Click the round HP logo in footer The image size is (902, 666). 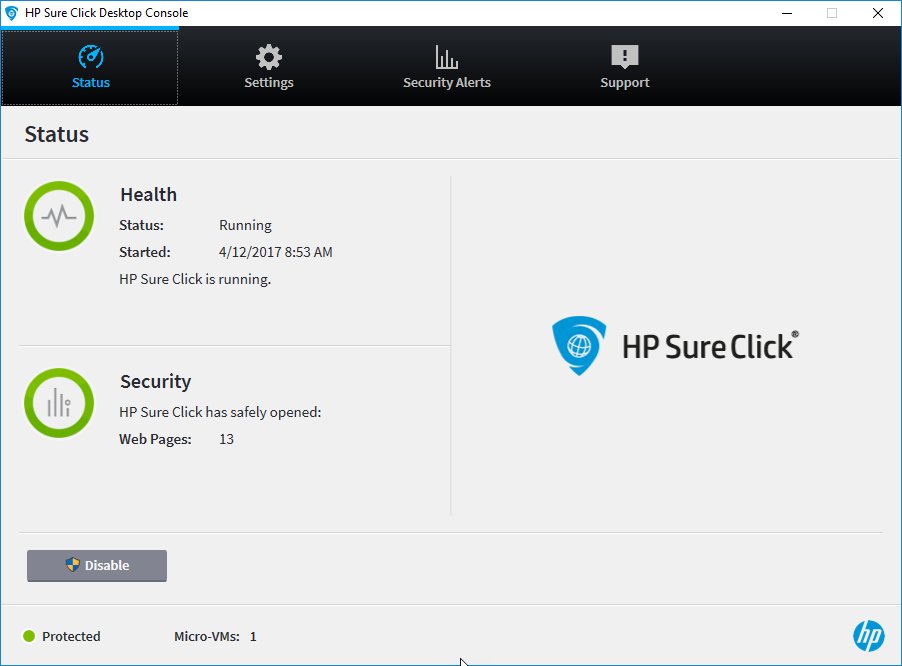869,636
